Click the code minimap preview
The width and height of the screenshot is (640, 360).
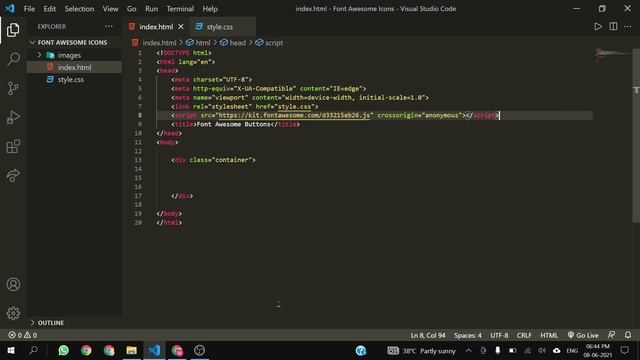(612, 55)
